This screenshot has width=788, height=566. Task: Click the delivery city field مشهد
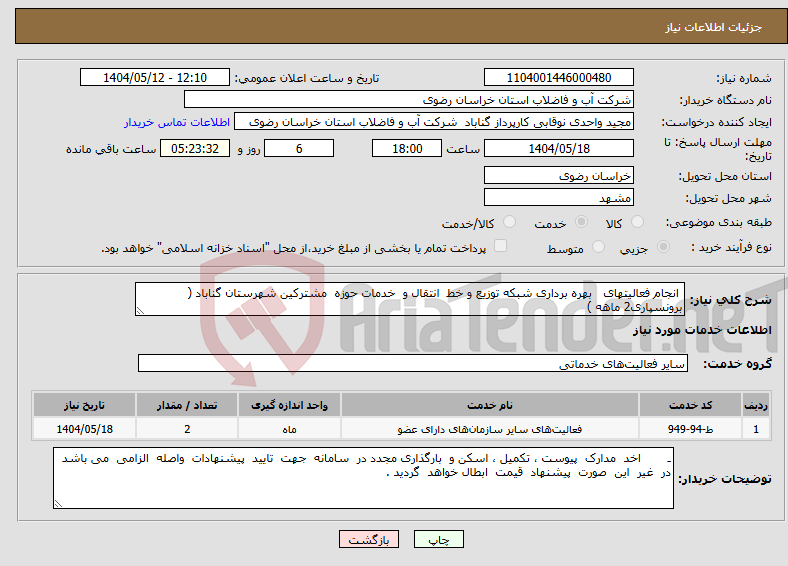(x=558, y=197)
